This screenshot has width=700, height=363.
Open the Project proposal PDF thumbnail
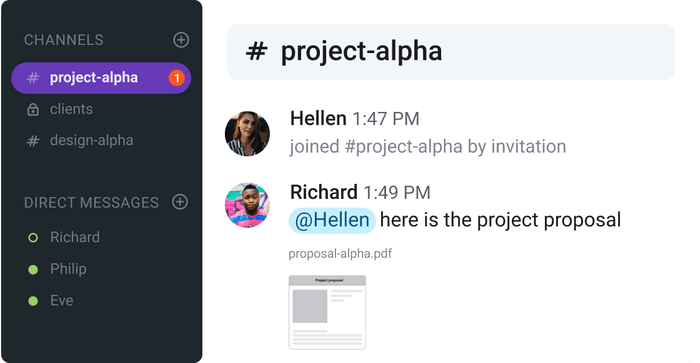pos(327,312)
